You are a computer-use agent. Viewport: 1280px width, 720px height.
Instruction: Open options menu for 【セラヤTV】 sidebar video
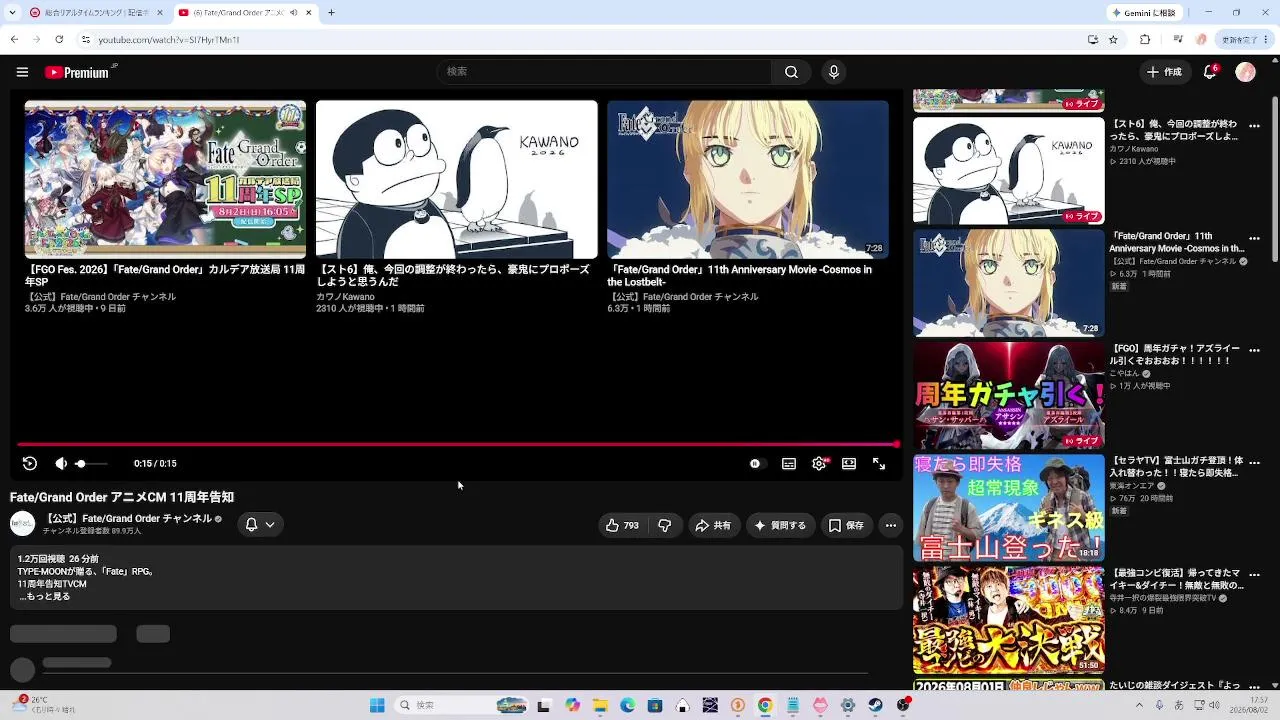(1255, 463)
